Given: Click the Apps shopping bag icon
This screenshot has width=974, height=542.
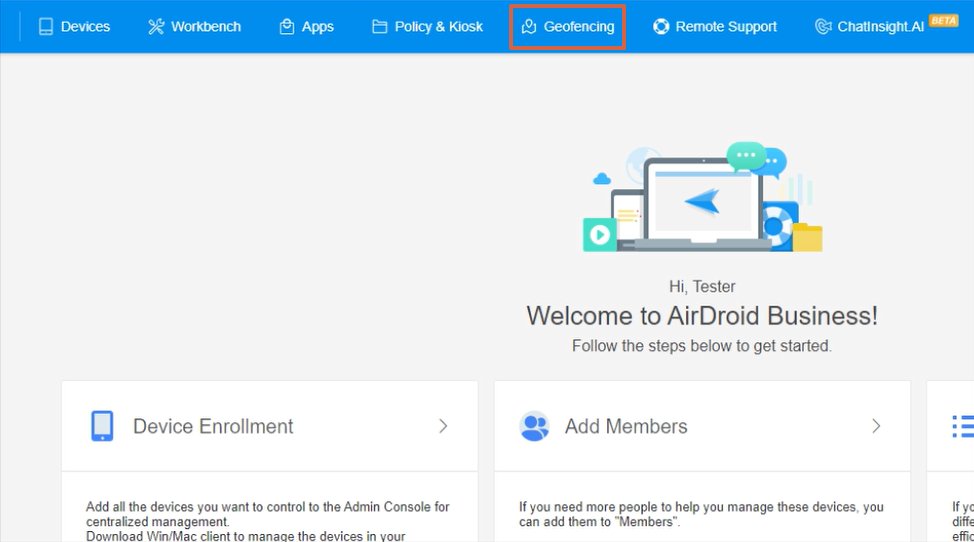Looking at the screenshot, I should (286, 27).
